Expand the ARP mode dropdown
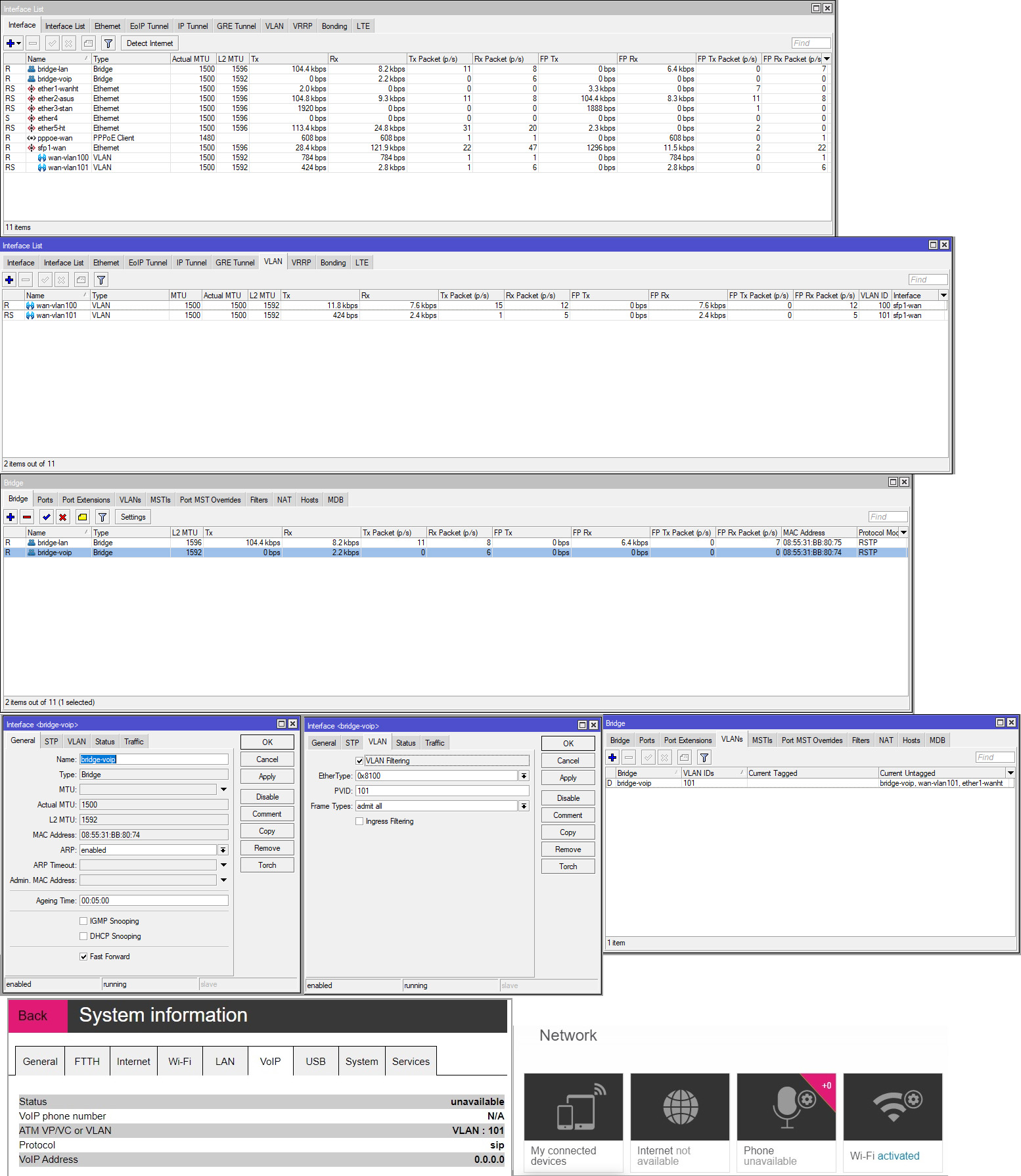 point(223,850)
